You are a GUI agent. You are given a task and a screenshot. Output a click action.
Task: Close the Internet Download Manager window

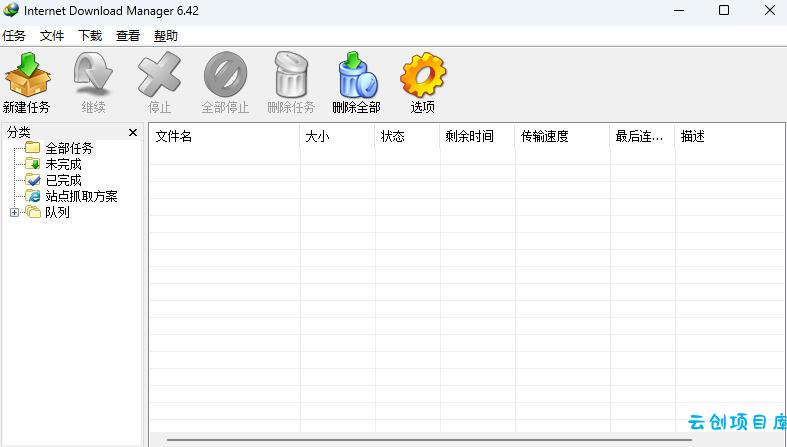(770, 10)
